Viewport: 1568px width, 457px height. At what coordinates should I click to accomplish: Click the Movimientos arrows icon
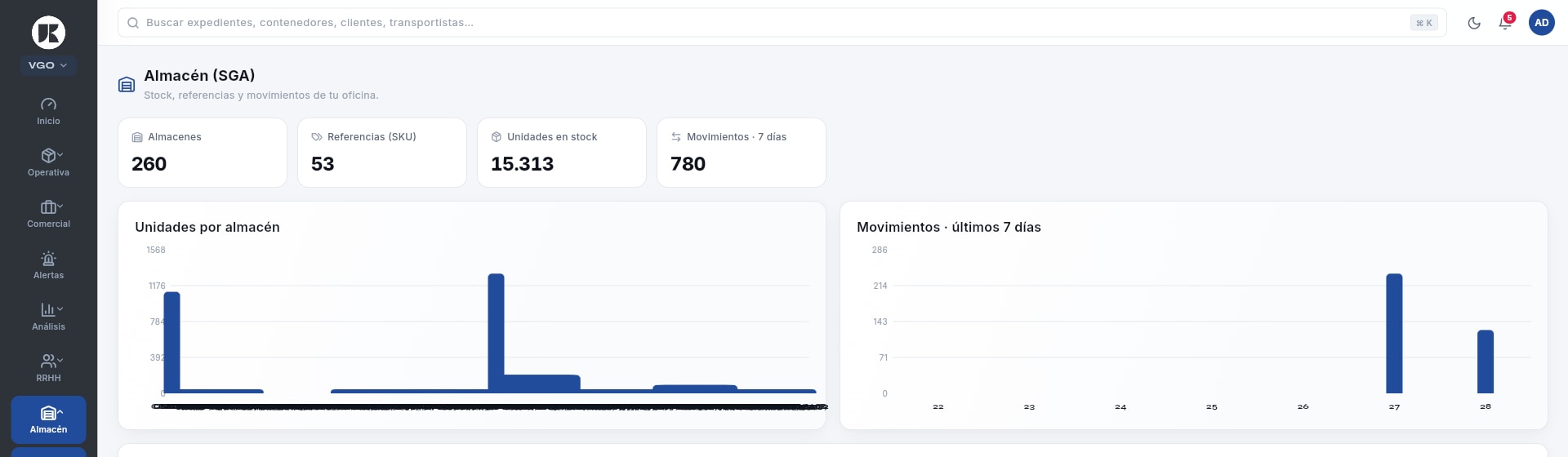[676, 137]
